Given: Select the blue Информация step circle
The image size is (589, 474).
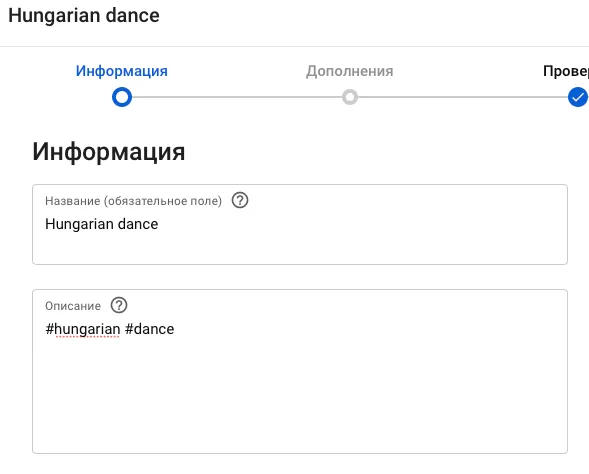Looking at the screenshot, I should 122,97.
